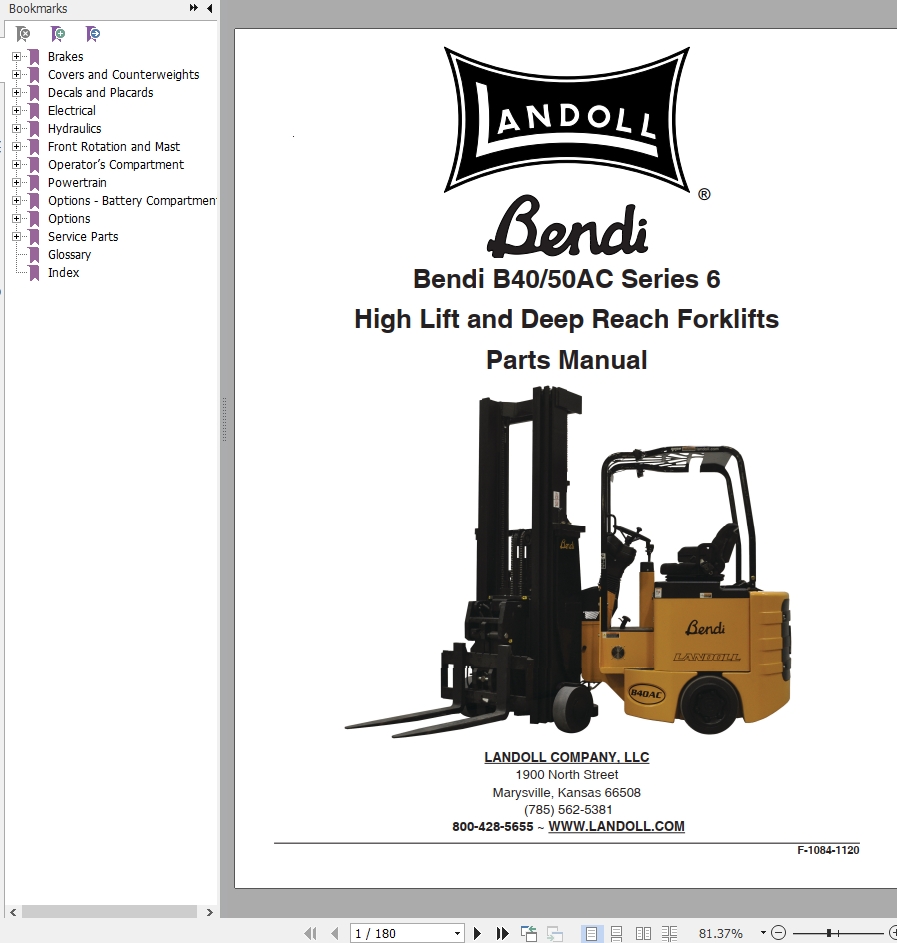897x943 pixels.
Task: Click the zoom in plus button
Action: 893,933
